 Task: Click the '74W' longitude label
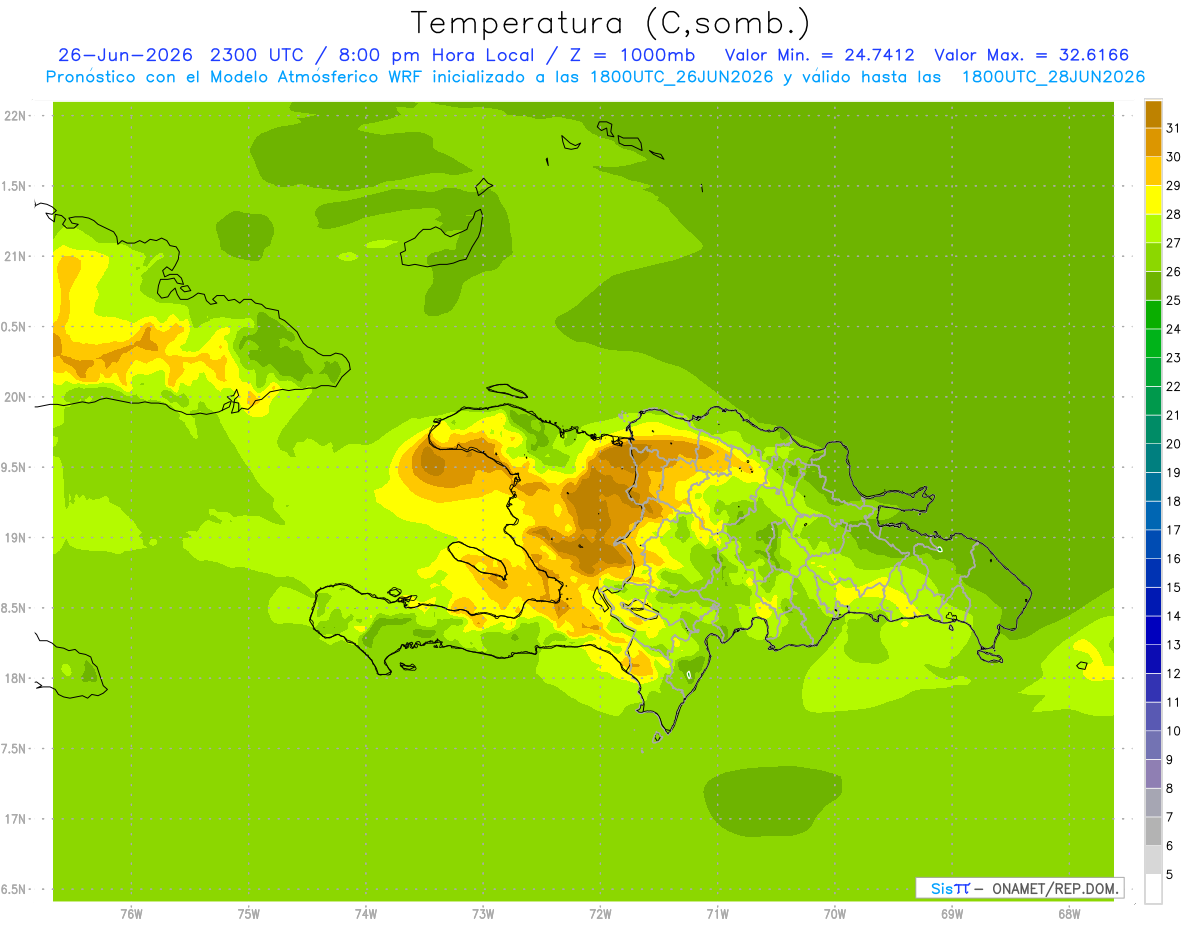click(366, 913)
